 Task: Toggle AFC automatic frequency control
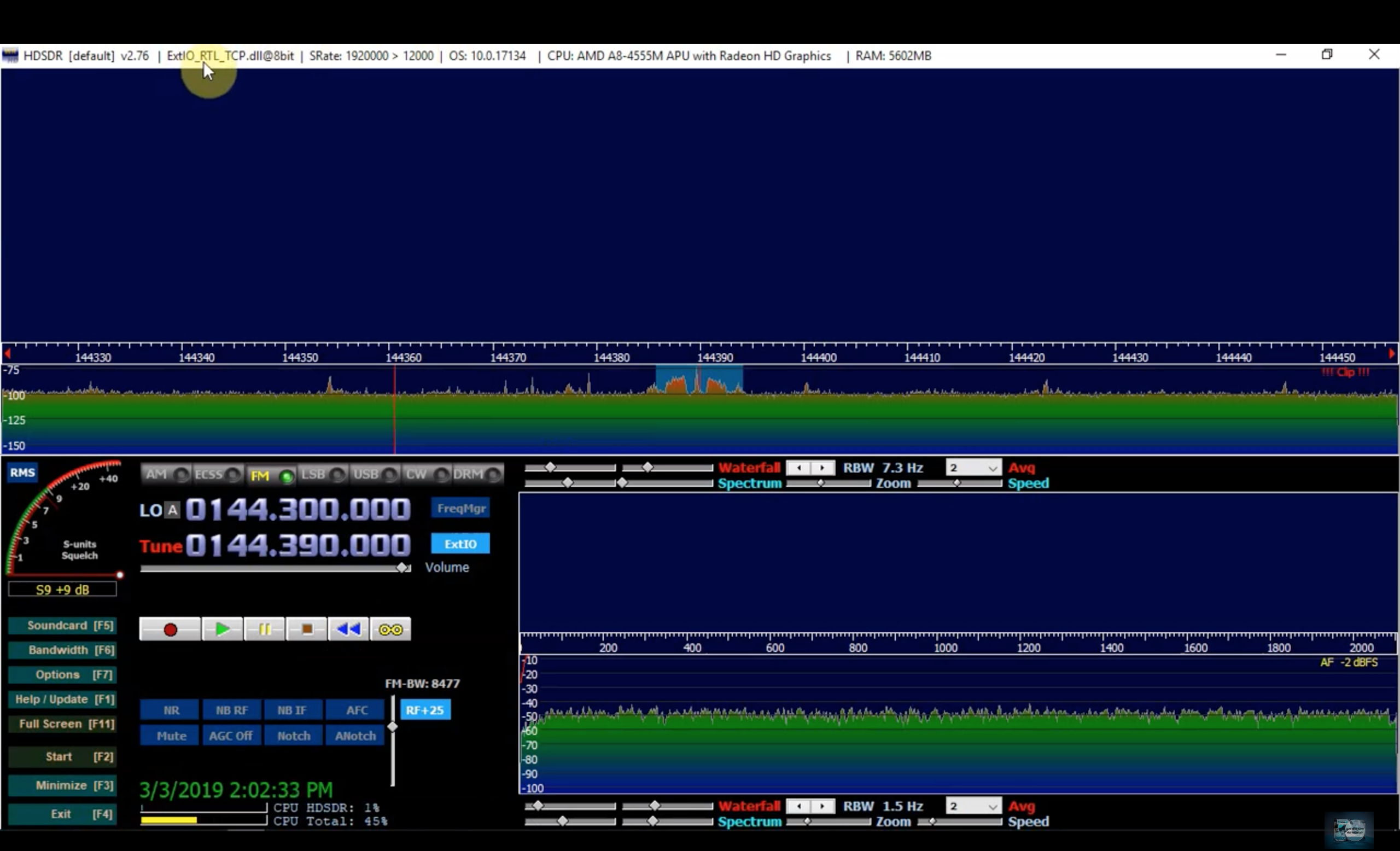tap(356, 710)
